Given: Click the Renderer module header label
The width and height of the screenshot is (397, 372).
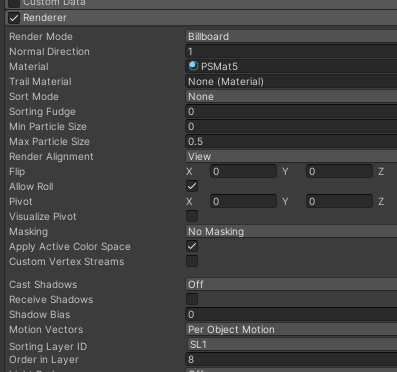Looking at the screenshot, I should (x=45, y=18).
